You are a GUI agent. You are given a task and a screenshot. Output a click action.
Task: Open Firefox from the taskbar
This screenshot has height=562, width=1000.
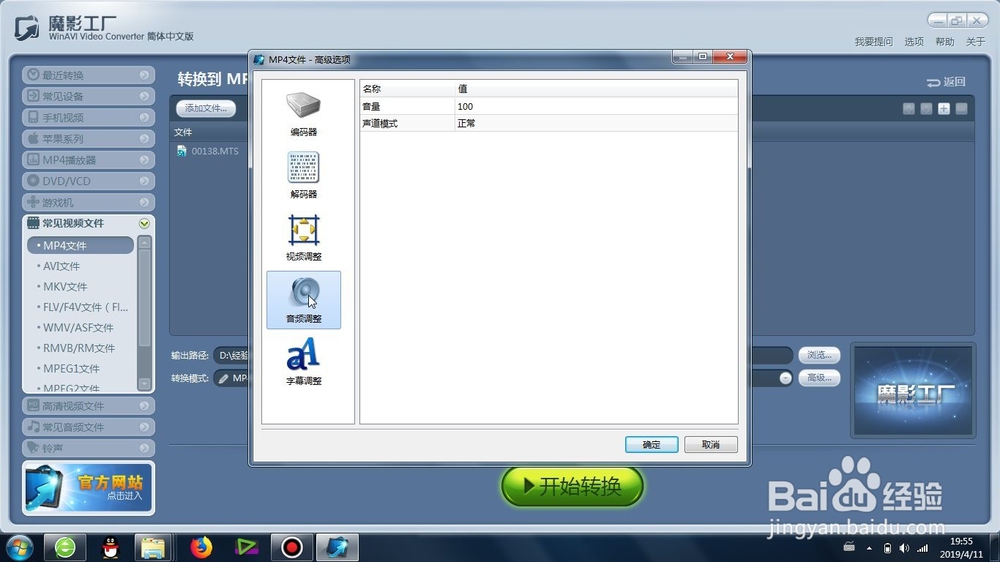(201, 547)
